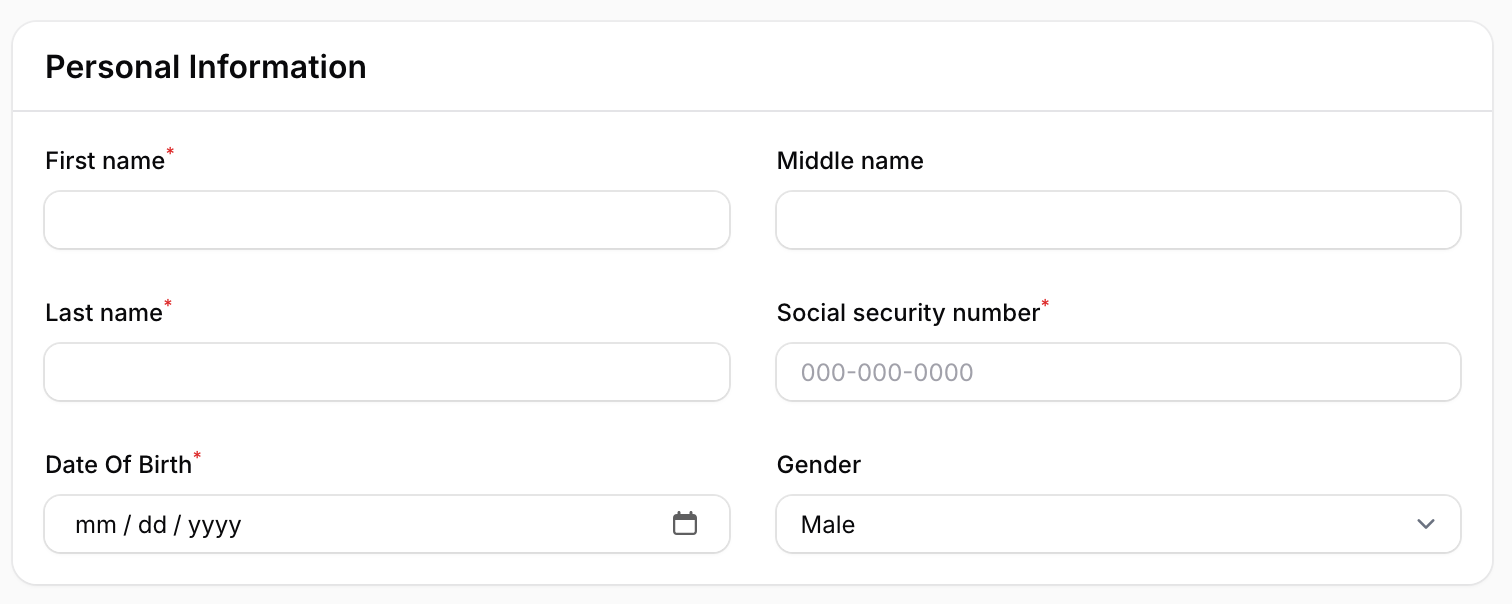This screenshot has height=604, width=1512.
Task: Focus the Middle name text box
Action: tap(1118, 220)
